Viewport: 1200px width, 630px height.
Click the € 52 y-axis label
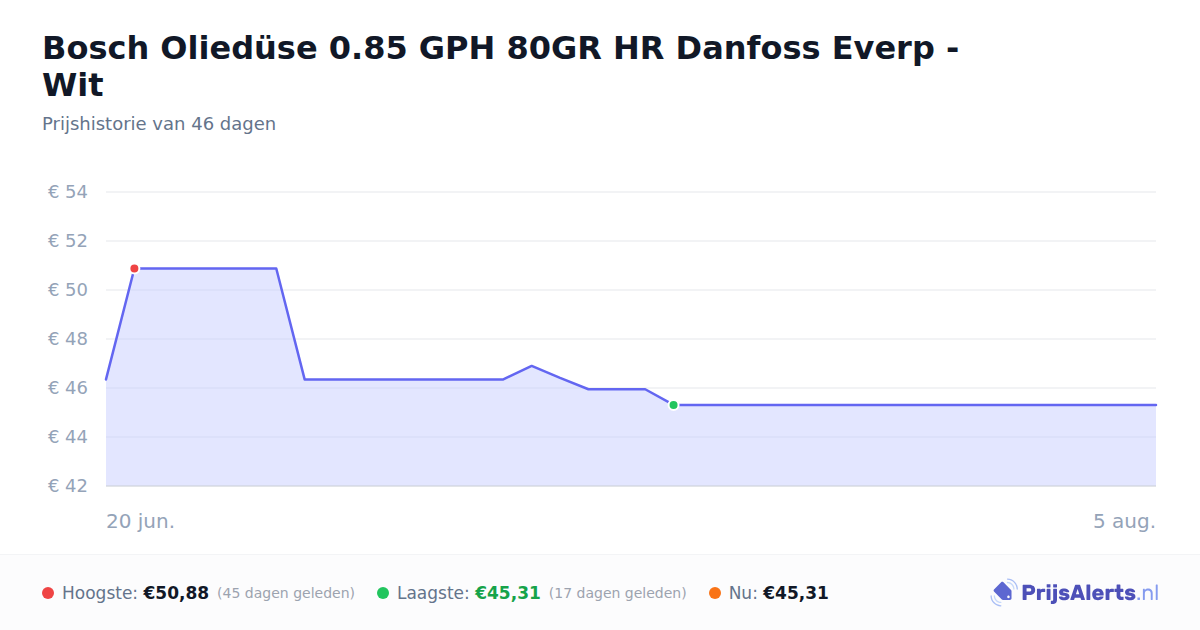68,241
